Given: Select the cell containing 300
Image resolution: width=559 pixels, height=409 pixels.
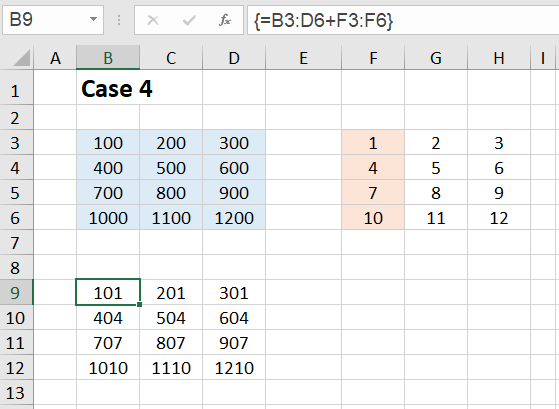Looking at the screenshot, I should tap(234, 143).
